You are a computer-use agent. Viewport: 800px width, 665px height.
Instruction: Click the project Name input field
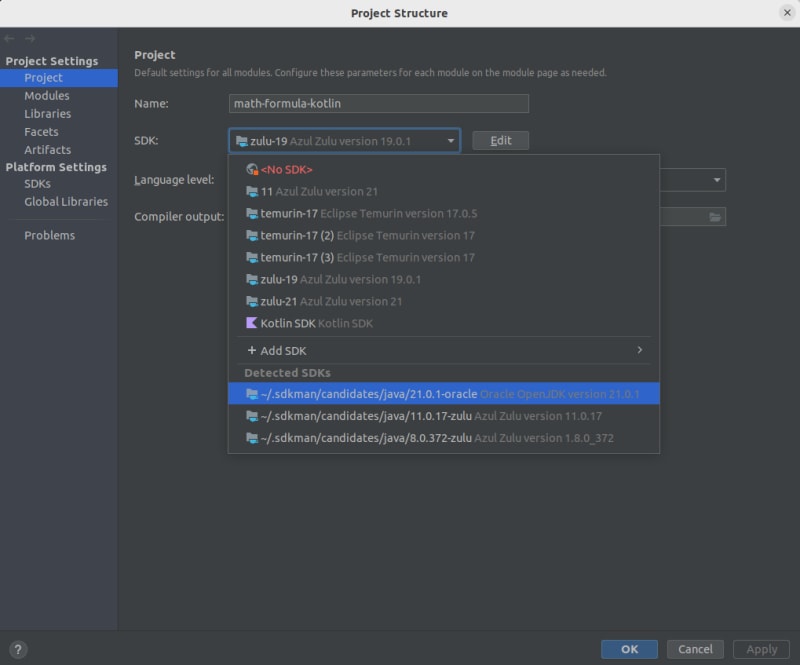coord(379,104)
